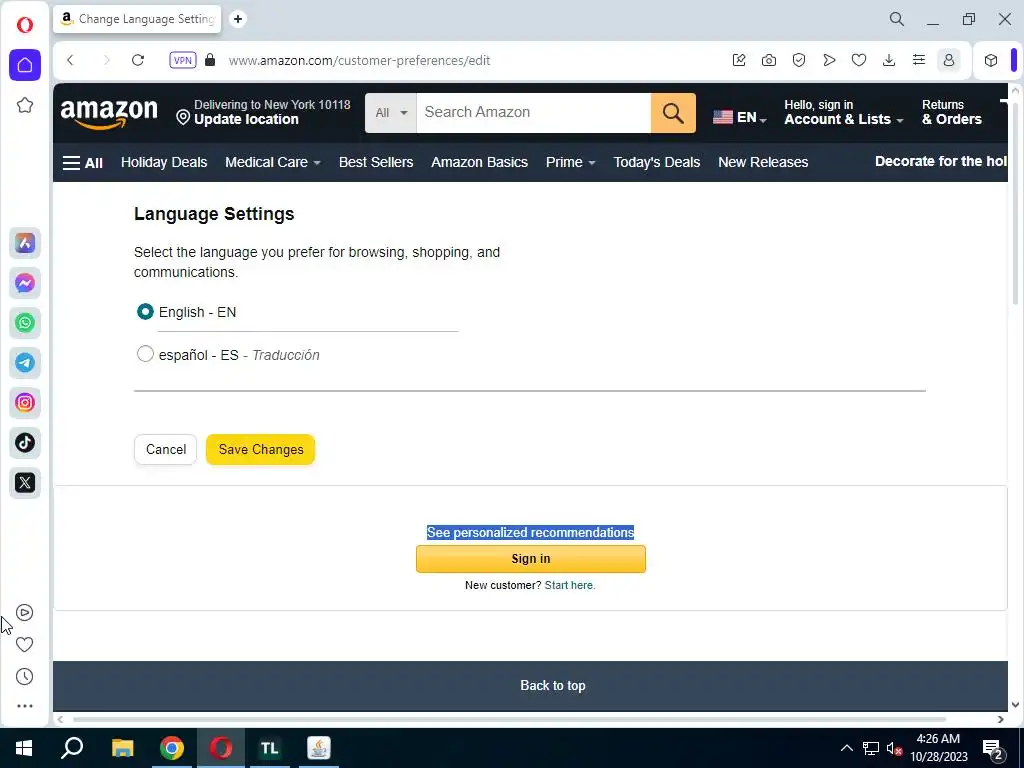
Task: Open Windows Start menu
Action: point(24,748)
